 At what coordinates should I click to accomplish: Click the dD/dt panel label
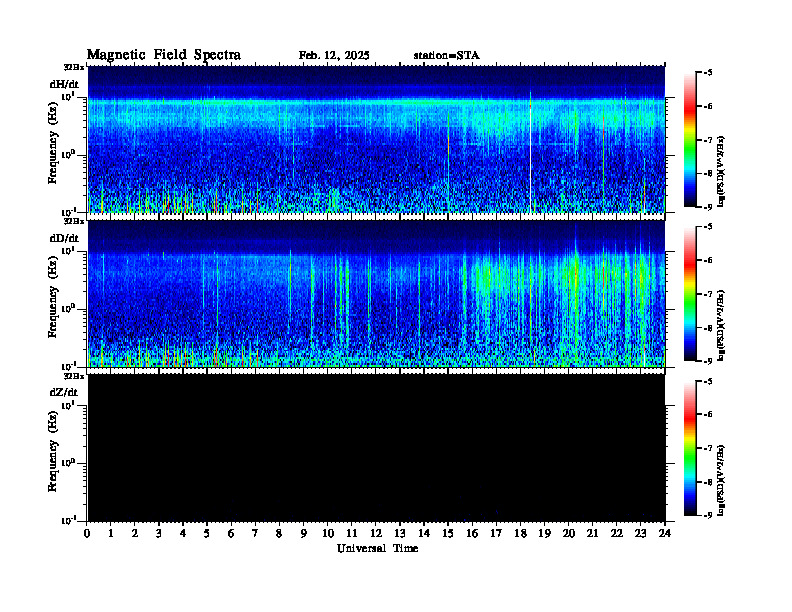click(64, 238)
